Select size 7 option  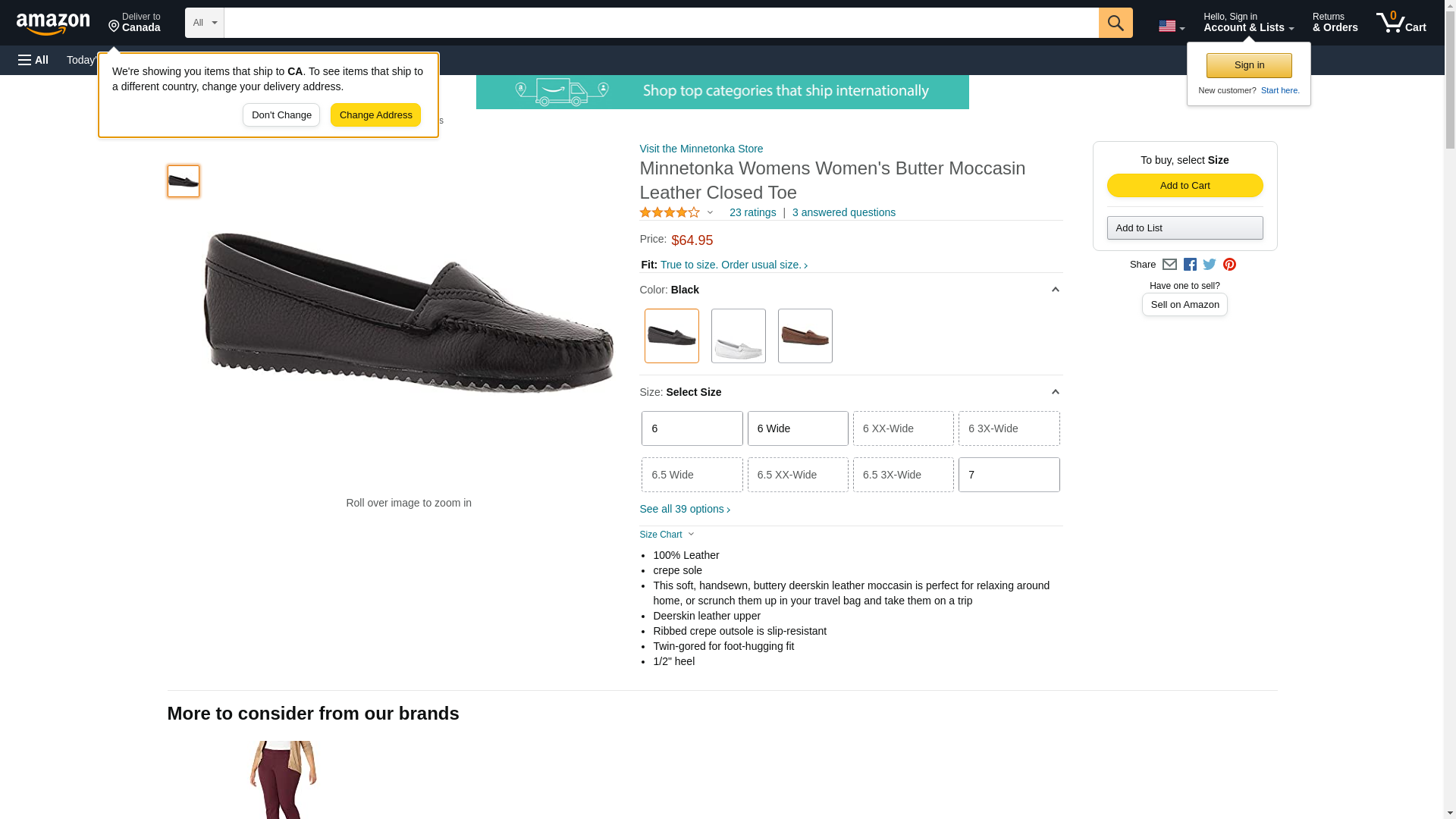point(1009,475)
